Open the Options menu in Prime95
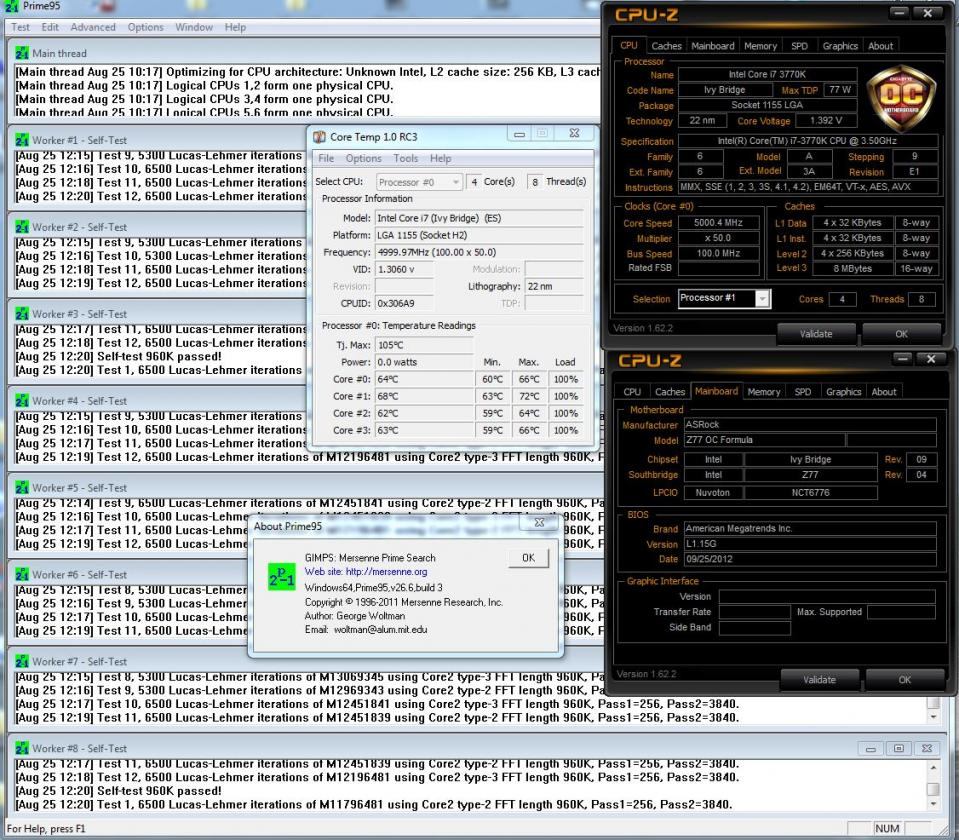The width and height of the screenshot is (959, 840). [x=146, y=28]
